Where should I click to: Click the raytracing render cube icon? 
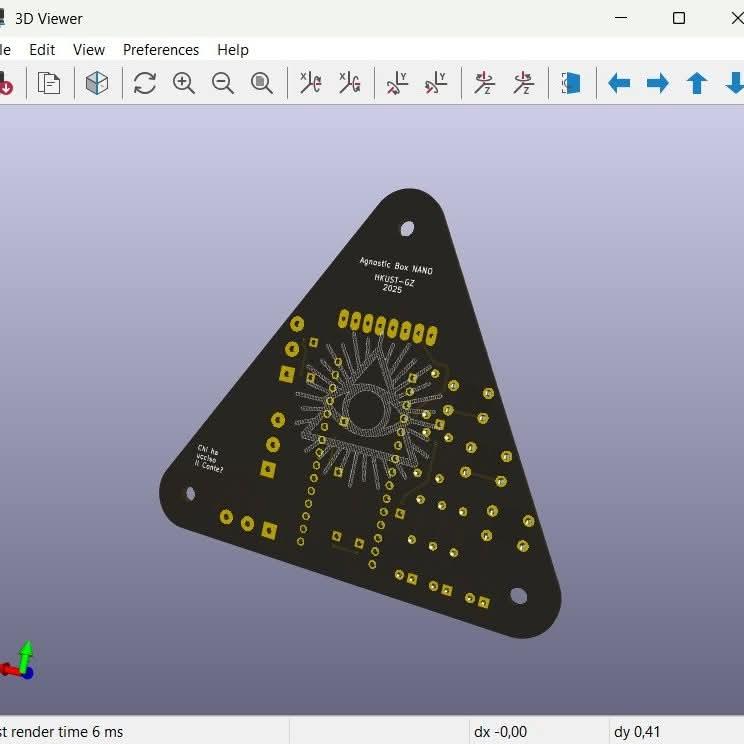97,83
